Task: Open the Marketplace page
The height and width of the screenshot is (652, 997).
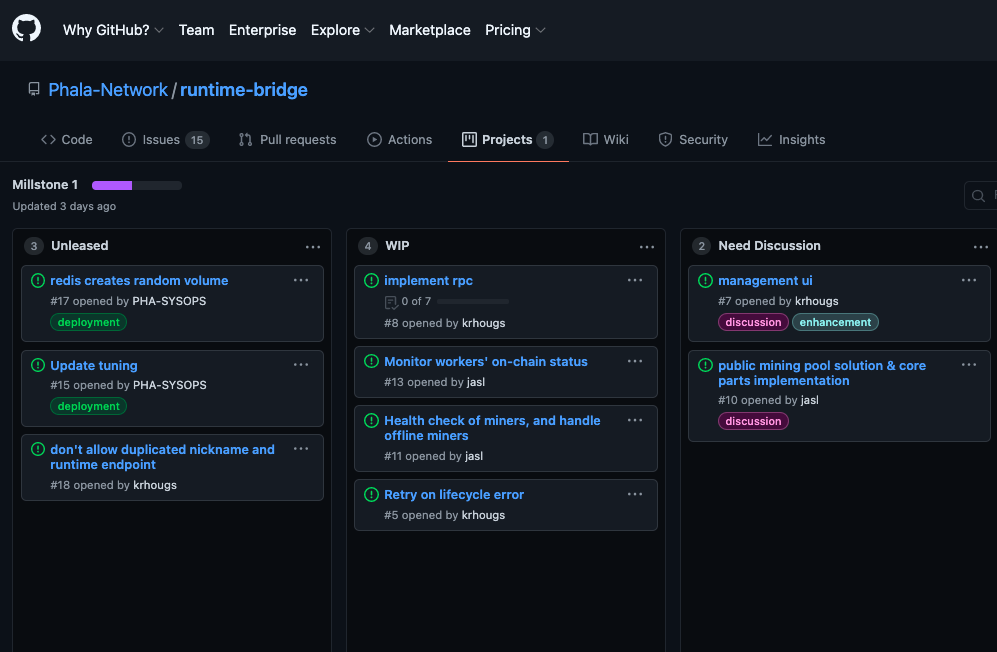Action: tap(430, 30)
